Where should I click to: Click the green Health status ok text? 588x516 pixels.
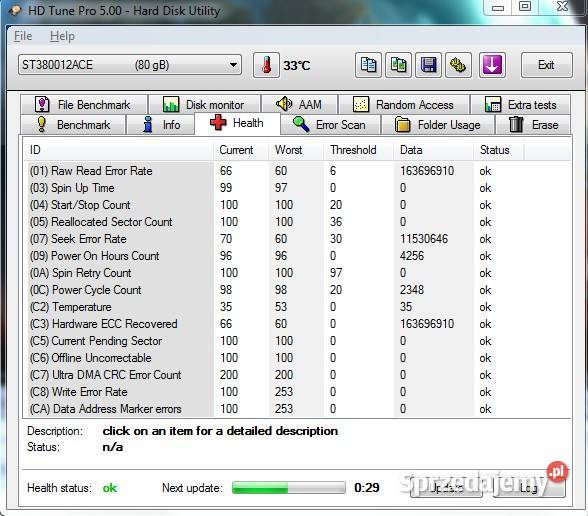110,488
